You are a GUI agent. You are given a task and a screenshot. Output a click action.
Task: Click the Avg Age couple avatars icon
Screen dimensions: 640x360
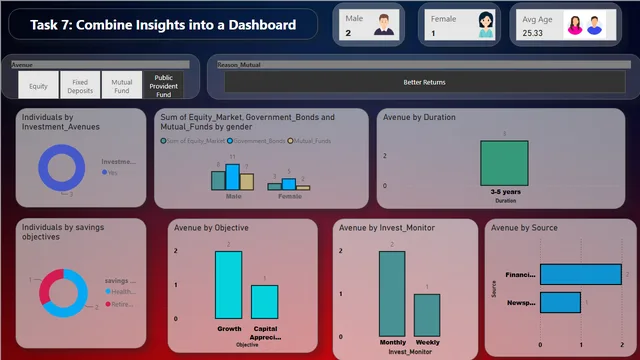click(x=584, y=25)
